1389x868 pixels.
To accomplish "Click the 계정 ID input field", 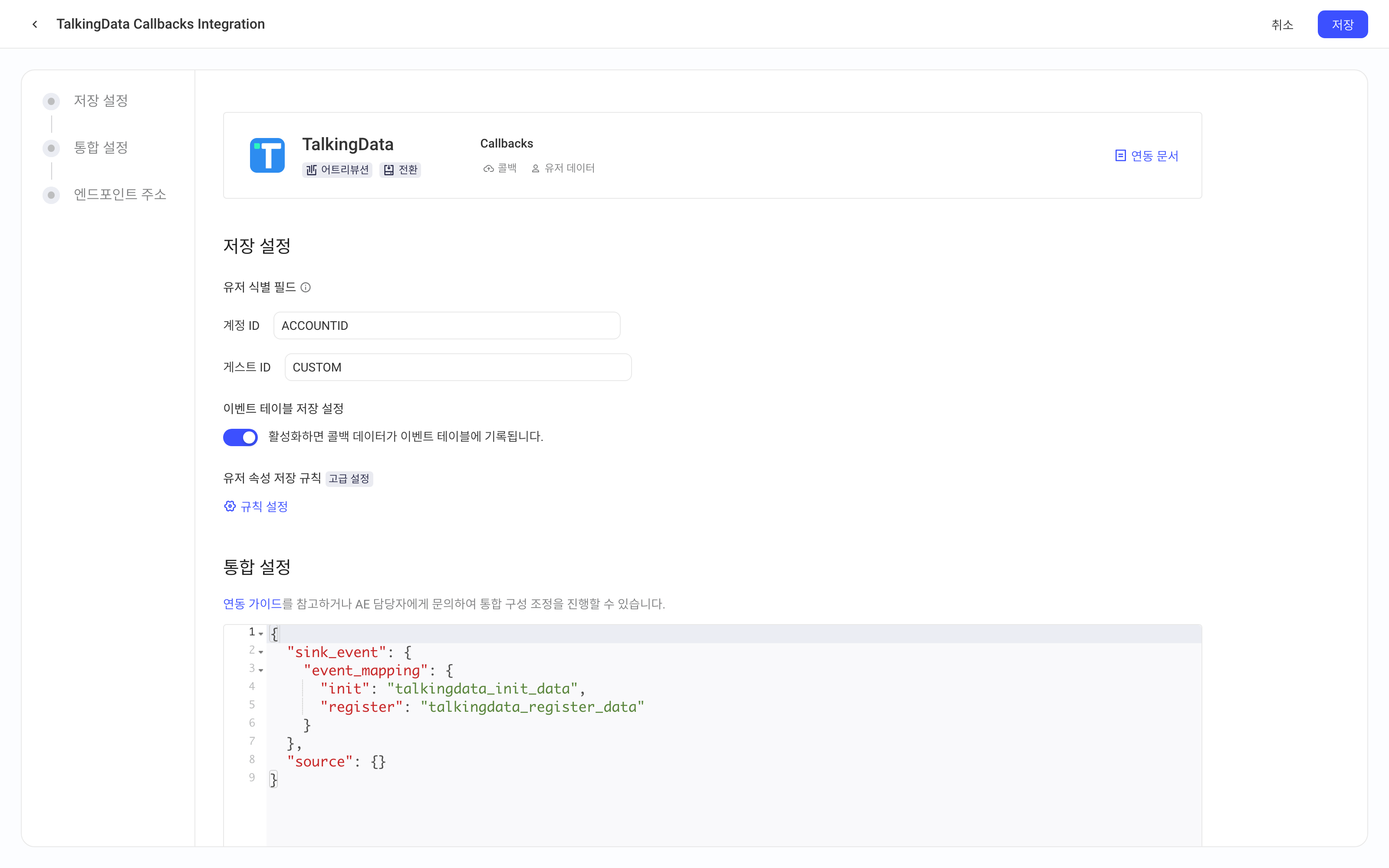I will (447, 325).
